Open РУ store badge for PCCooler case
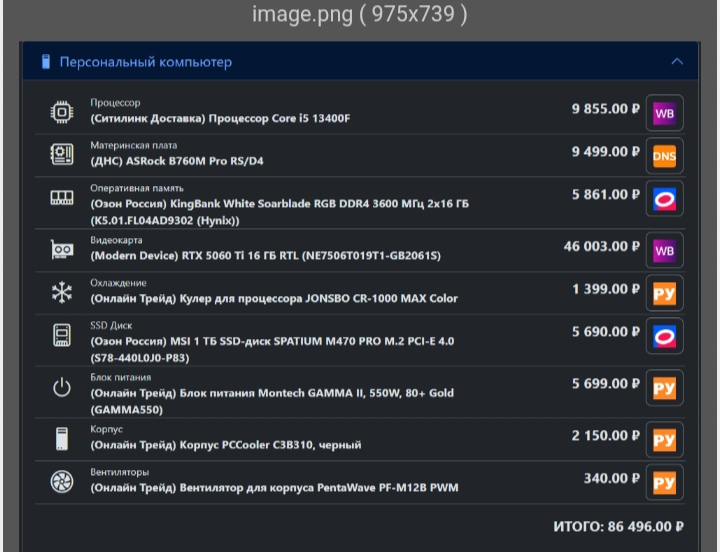Image resolution: width=720 pixels, height=552 pixels. pyautogui.click(x=664, y=439)
